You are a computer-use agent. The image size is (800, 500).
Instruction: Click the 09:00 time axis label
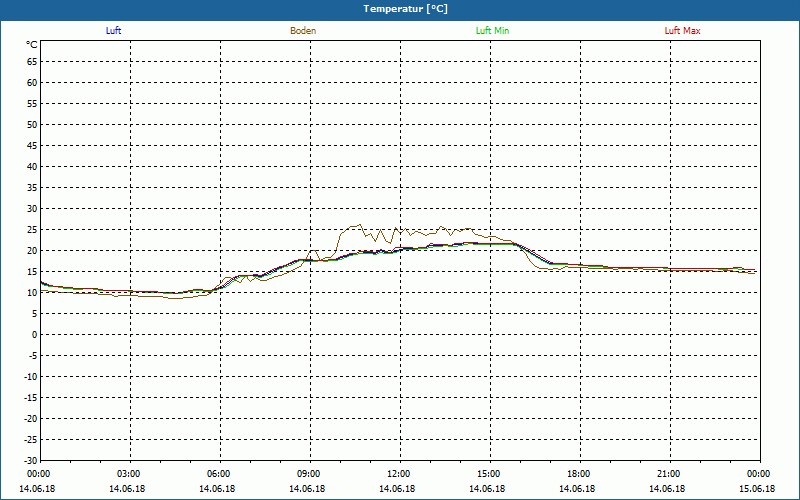[x=309, y=474]
